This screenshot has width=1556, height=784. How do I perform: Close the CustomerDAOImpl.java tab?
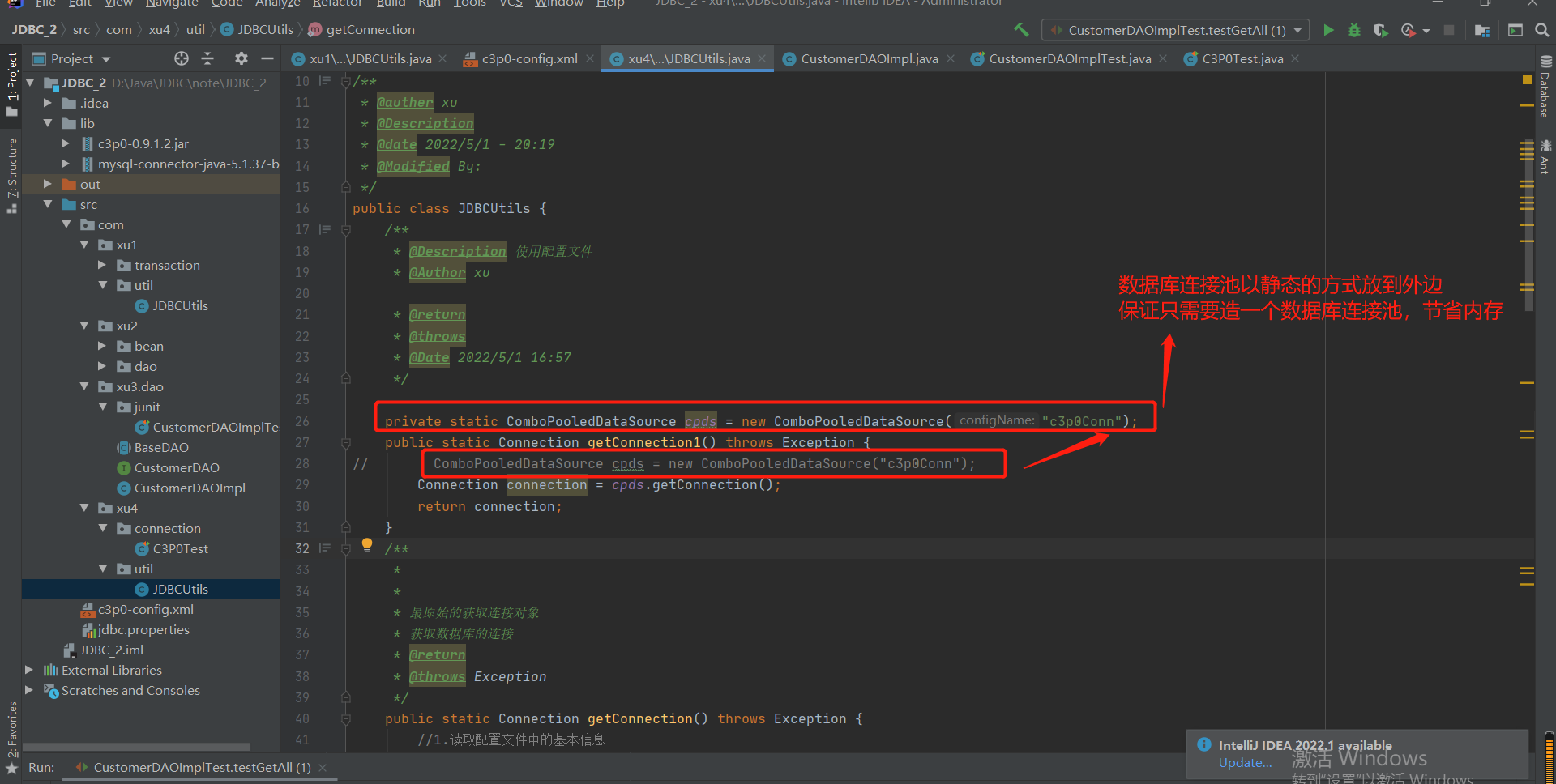pyautogui.click(x=951, y=58)
